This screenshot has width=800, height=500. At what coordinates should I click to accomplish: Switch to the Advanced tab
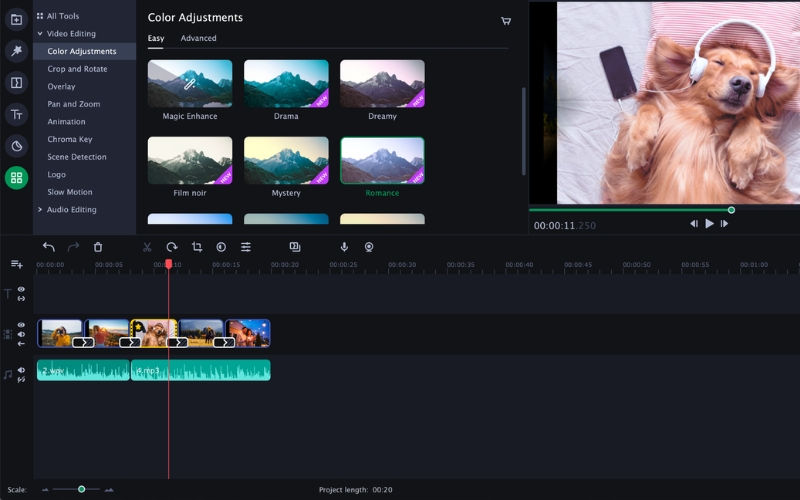coord(198,38)
